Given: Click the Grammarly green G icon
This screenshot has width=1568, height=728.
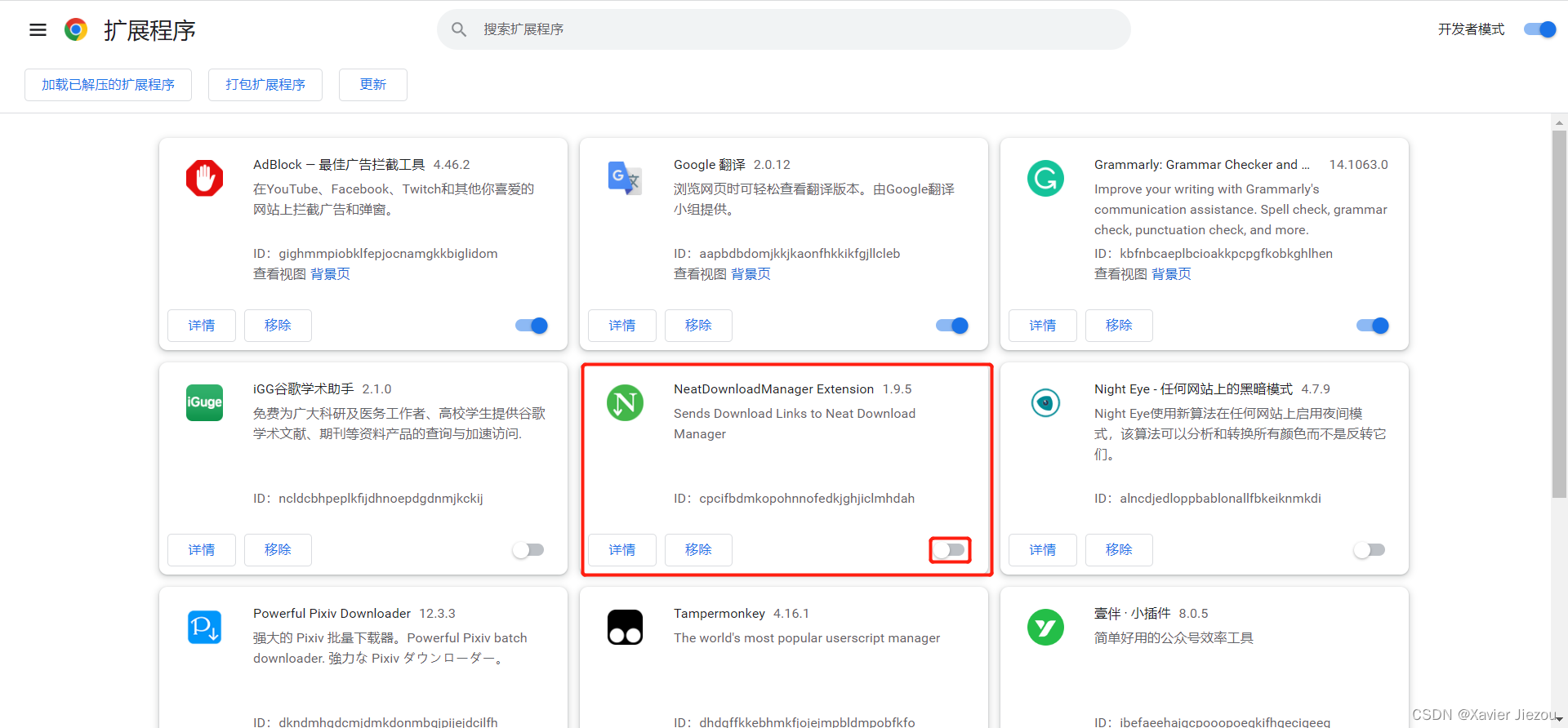Looking at the screenshot, I should coord(1045,178).
